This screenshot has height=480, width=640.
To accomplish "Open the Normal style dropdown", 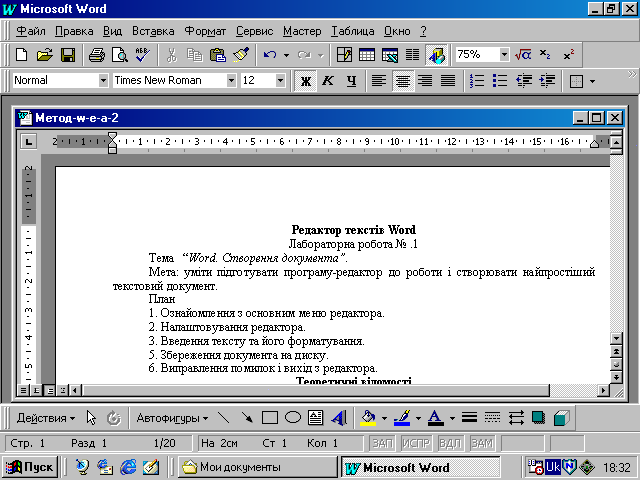I will click(x=103, y=80).
